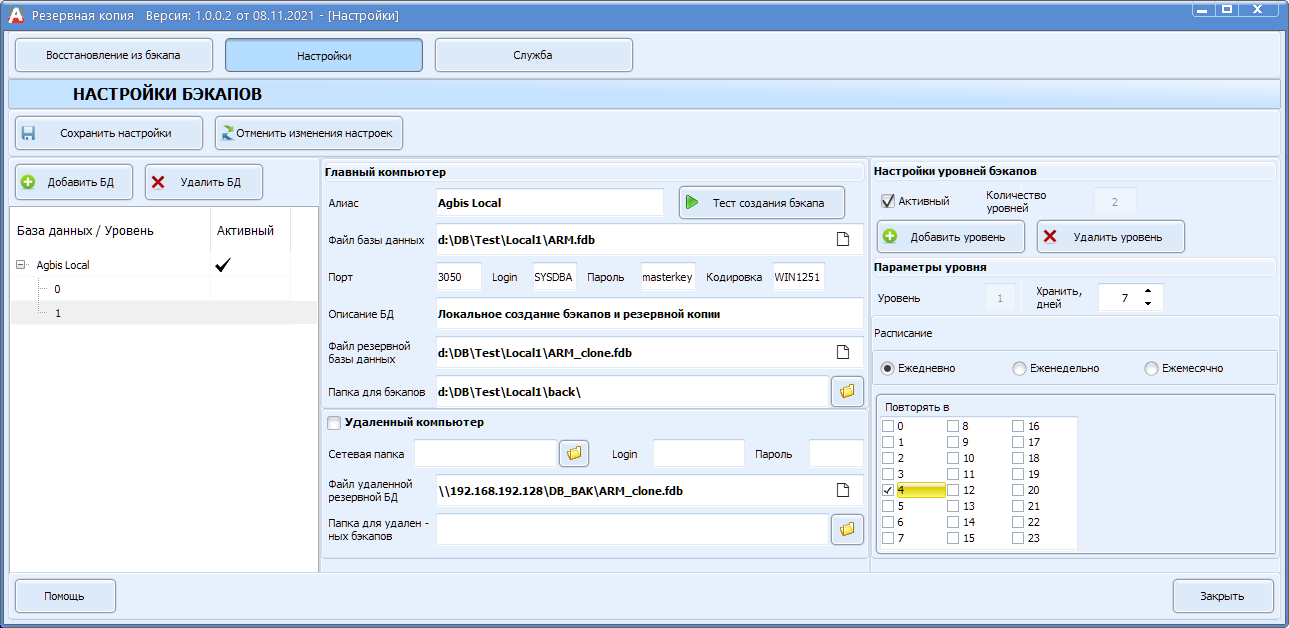Screen dimensions: 1289x628
Task: Select Agbis Local tree row
Action: click(164, 265)
